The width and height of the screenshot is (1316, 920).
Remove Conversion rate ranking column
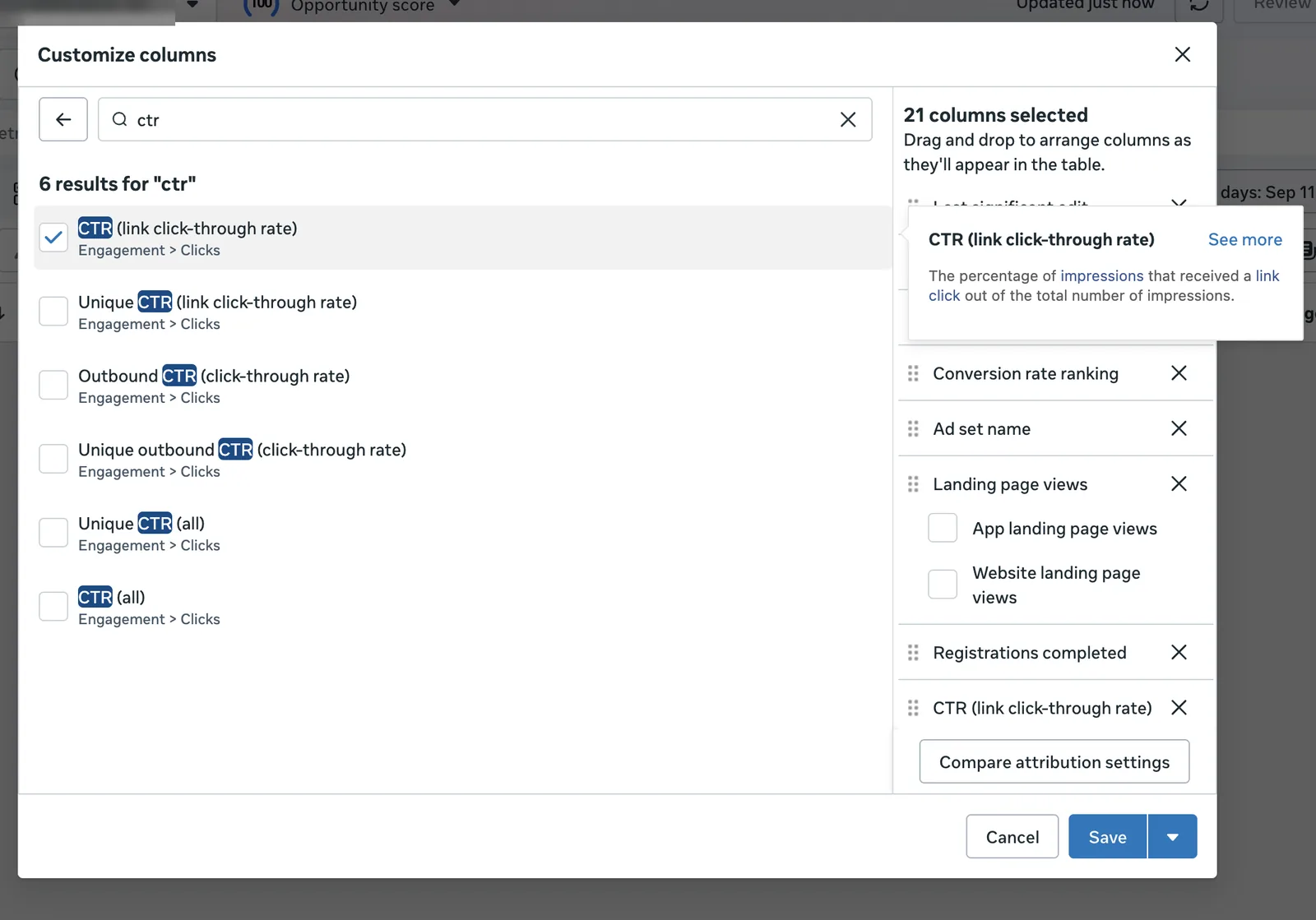[x=1179, y=373]
